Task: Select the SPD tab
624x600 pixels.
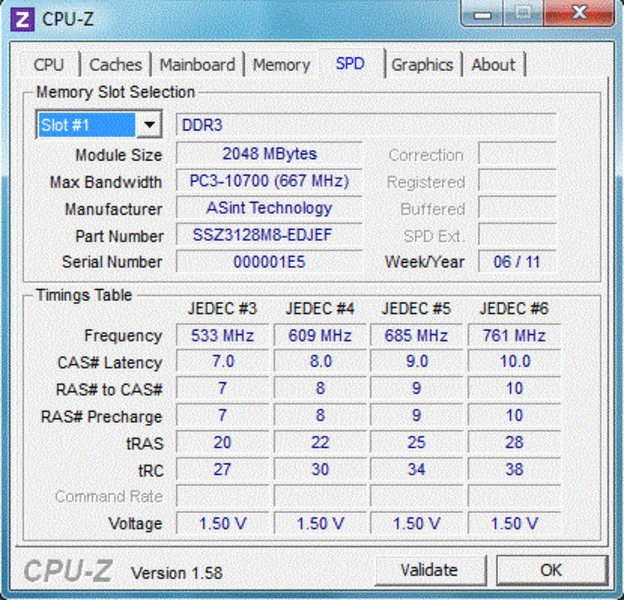Action: pyautogui.click(x=350, y=64)
